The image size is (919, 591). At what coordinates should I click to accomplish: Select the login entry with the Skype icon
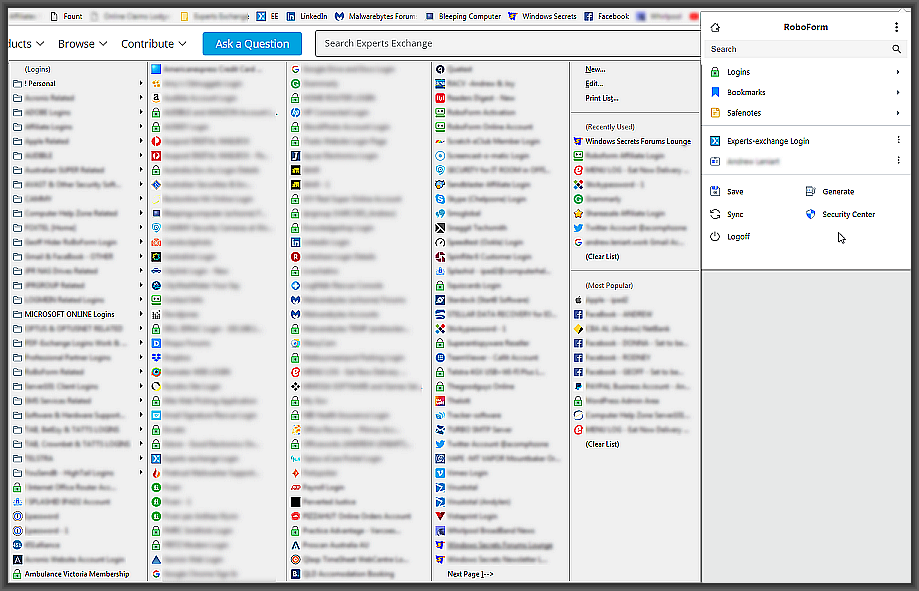481,199
